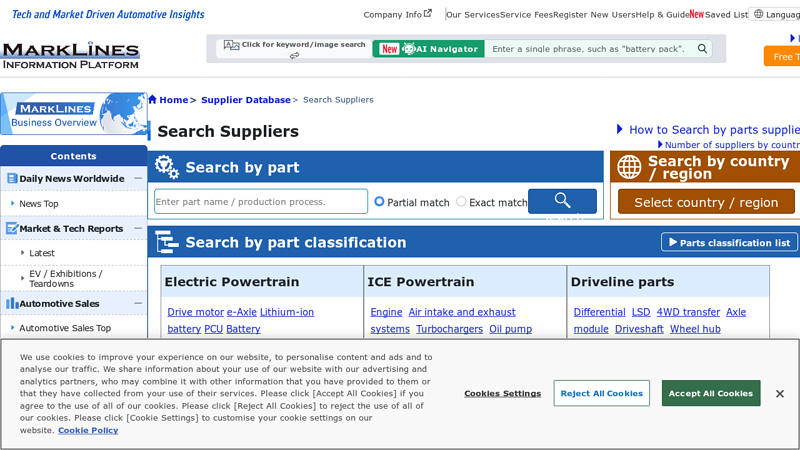Screen dimensions: 800x450
Task: Select the Exact match radio button
Action: 461,202
